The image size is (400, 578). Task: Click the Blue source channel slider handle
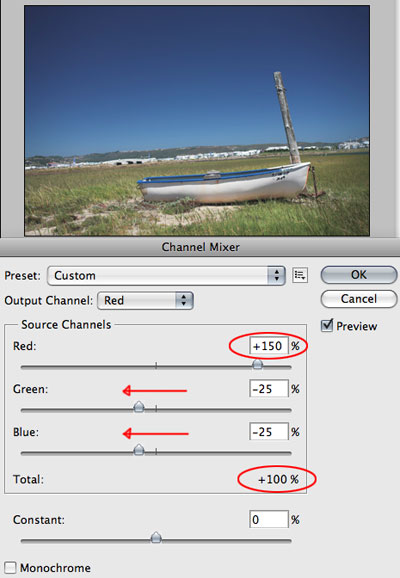click(x=139, y=450)
